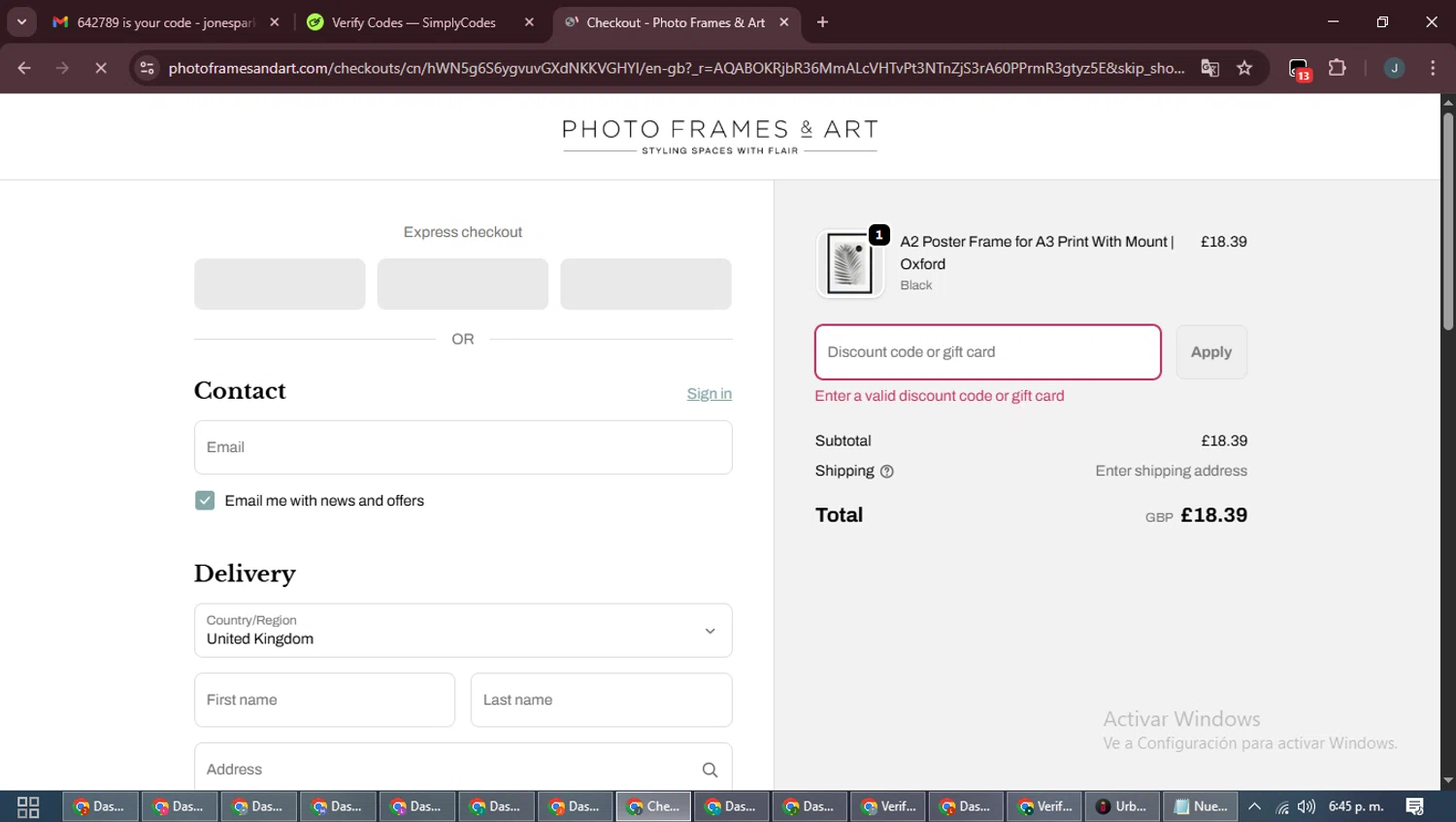
Task: Click the Apply discount button
Action: 1211,352
